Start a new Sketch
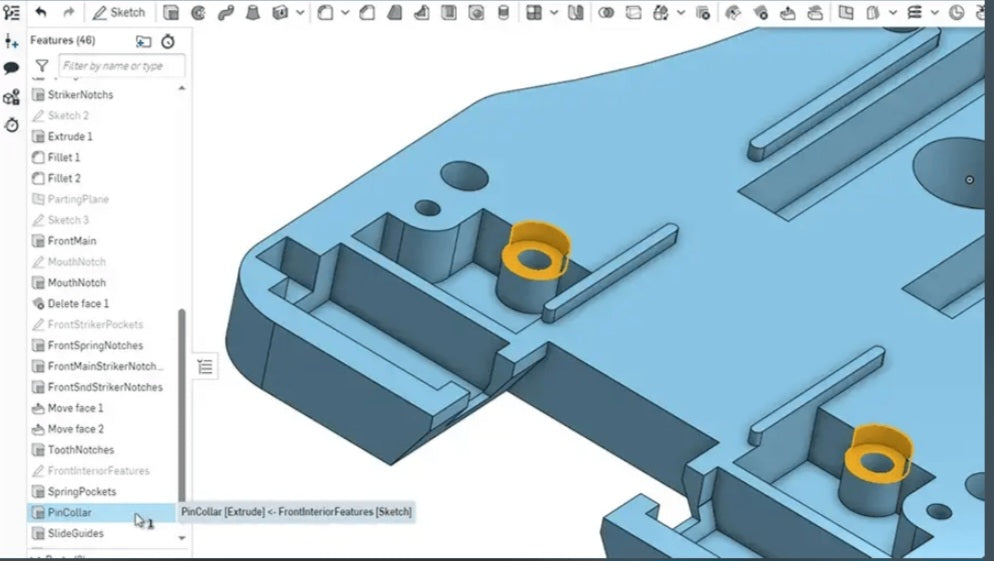994x561 pixels. [119, 13]
